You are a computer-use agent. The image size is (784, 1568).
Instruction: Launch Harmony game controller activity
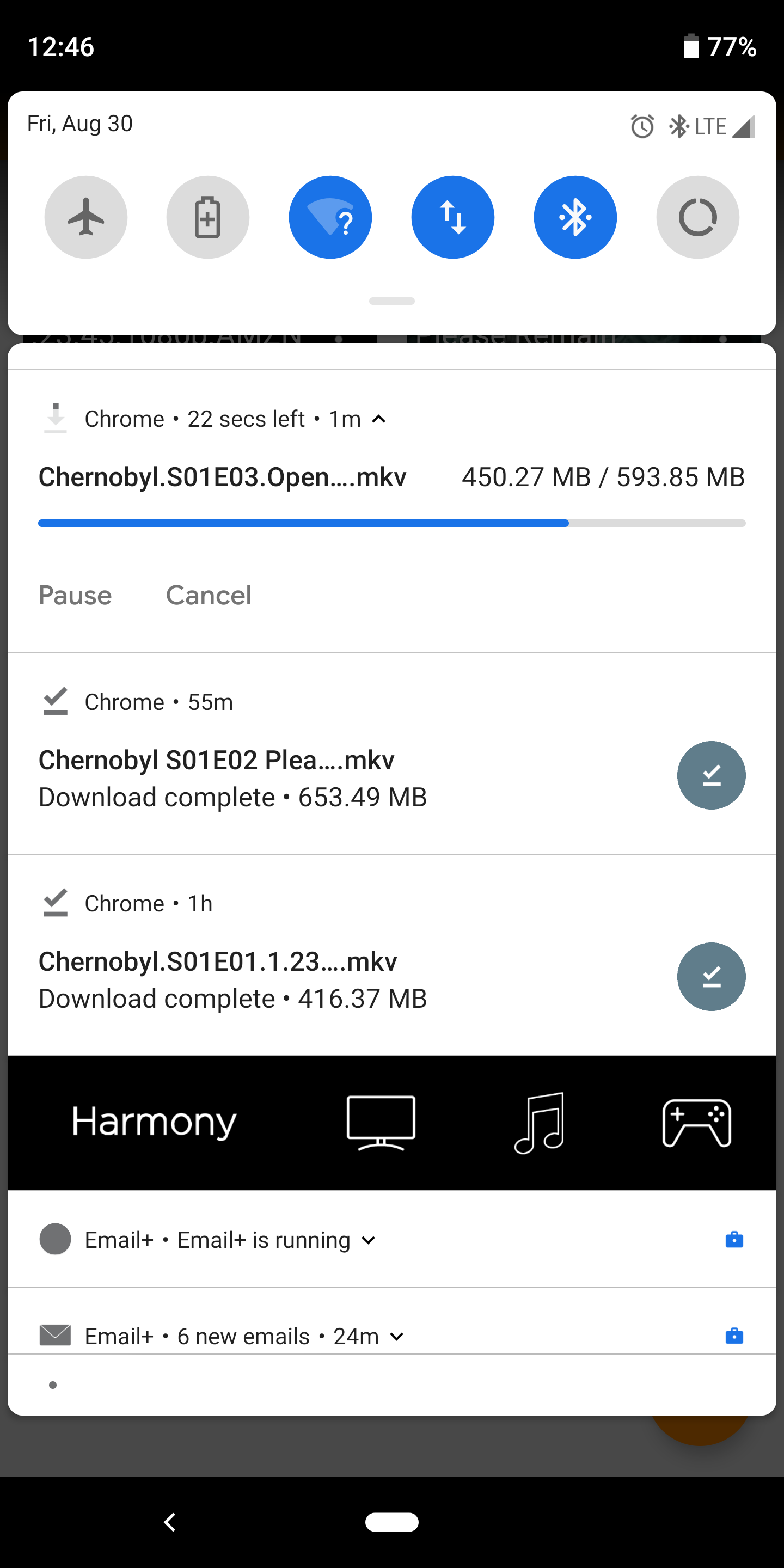point(696,1123)
